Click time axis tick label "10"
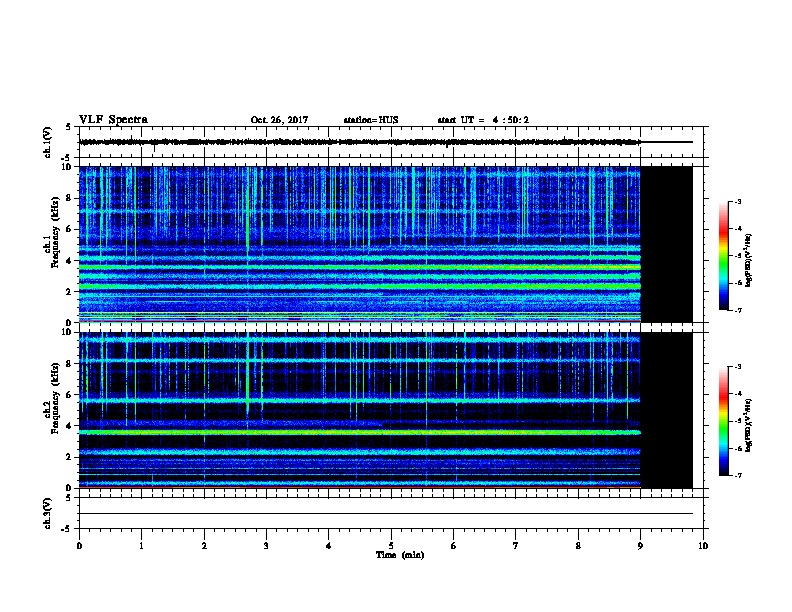Image resolution: width=792 pixels, height=612 pixels. (703, 545)
